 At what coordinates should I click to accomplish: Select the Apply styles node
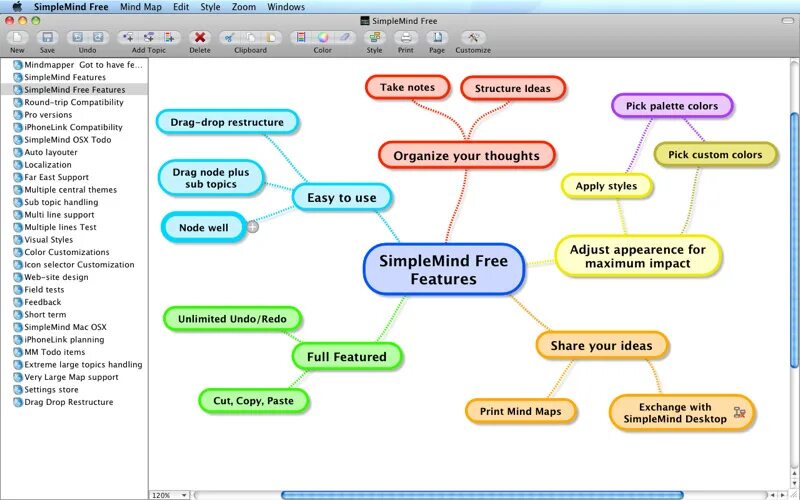(x=606, y=186)
